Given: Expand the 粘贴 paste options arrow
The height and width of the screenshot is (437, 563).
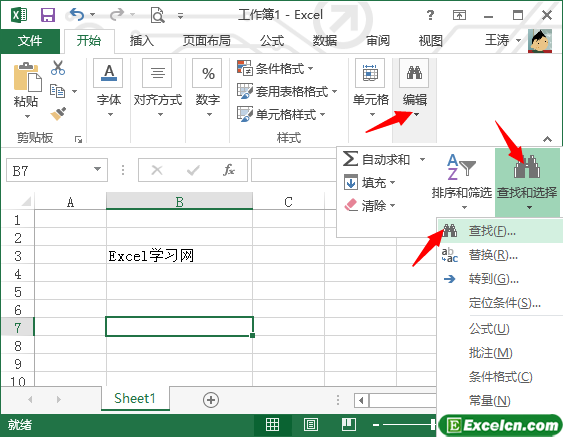Looking at the screenshot, I should pos(27,116).
